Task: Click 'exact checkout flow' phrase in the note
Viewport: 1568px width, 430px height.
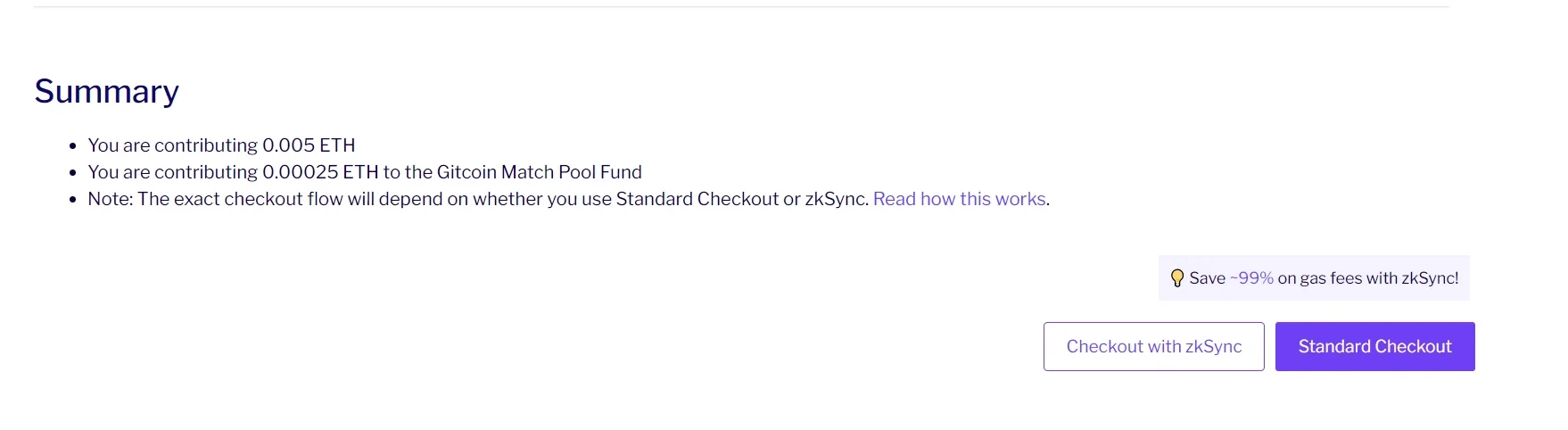Action: (x=258, y=199)
